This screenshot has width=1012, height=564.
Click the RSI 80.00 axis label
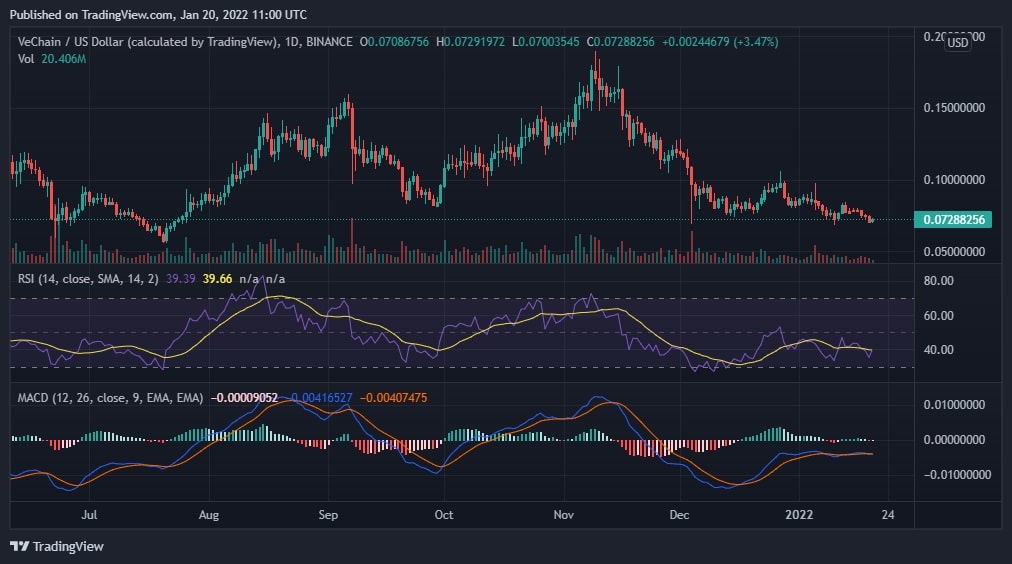[938, 281]
